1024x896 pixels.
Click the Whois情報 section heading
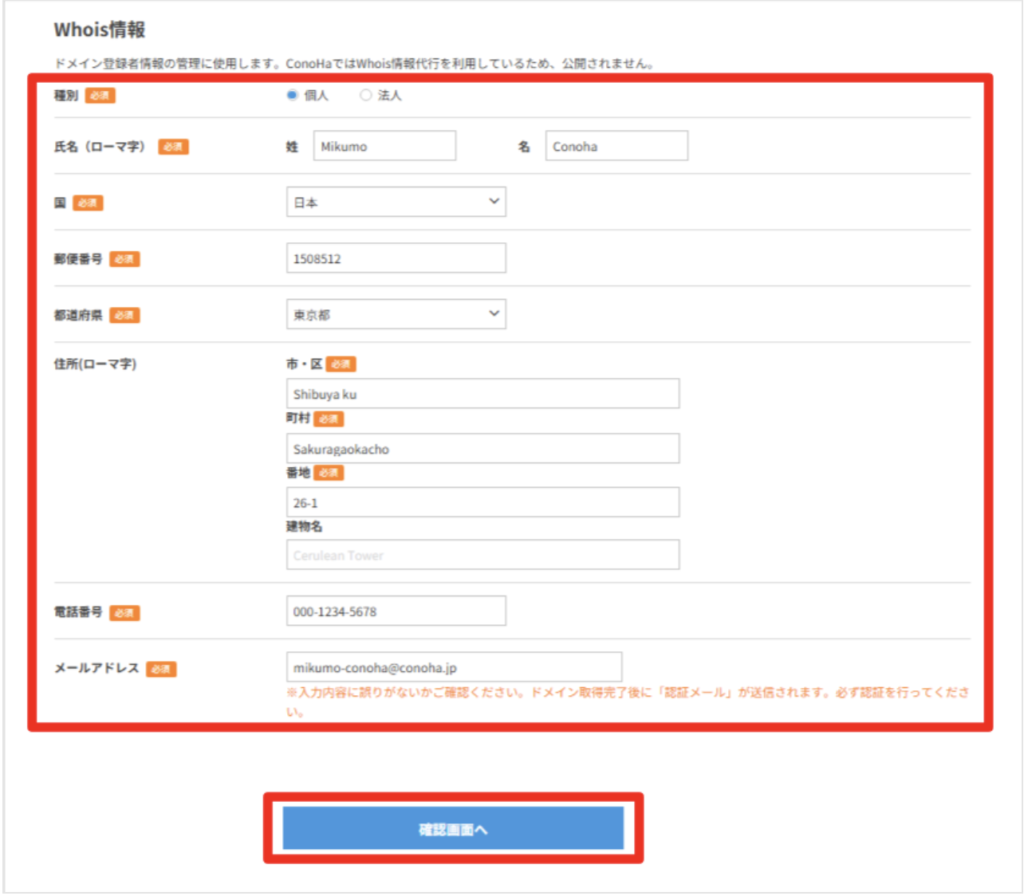click(99, 30)
